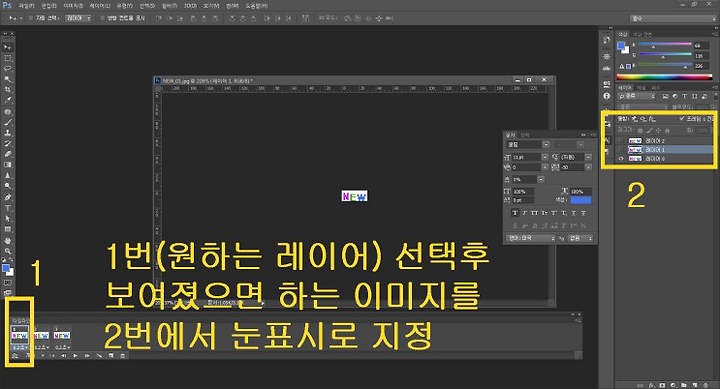Click the lock all icon in Layers panel

pyautogui.click(x=667, y=130)
